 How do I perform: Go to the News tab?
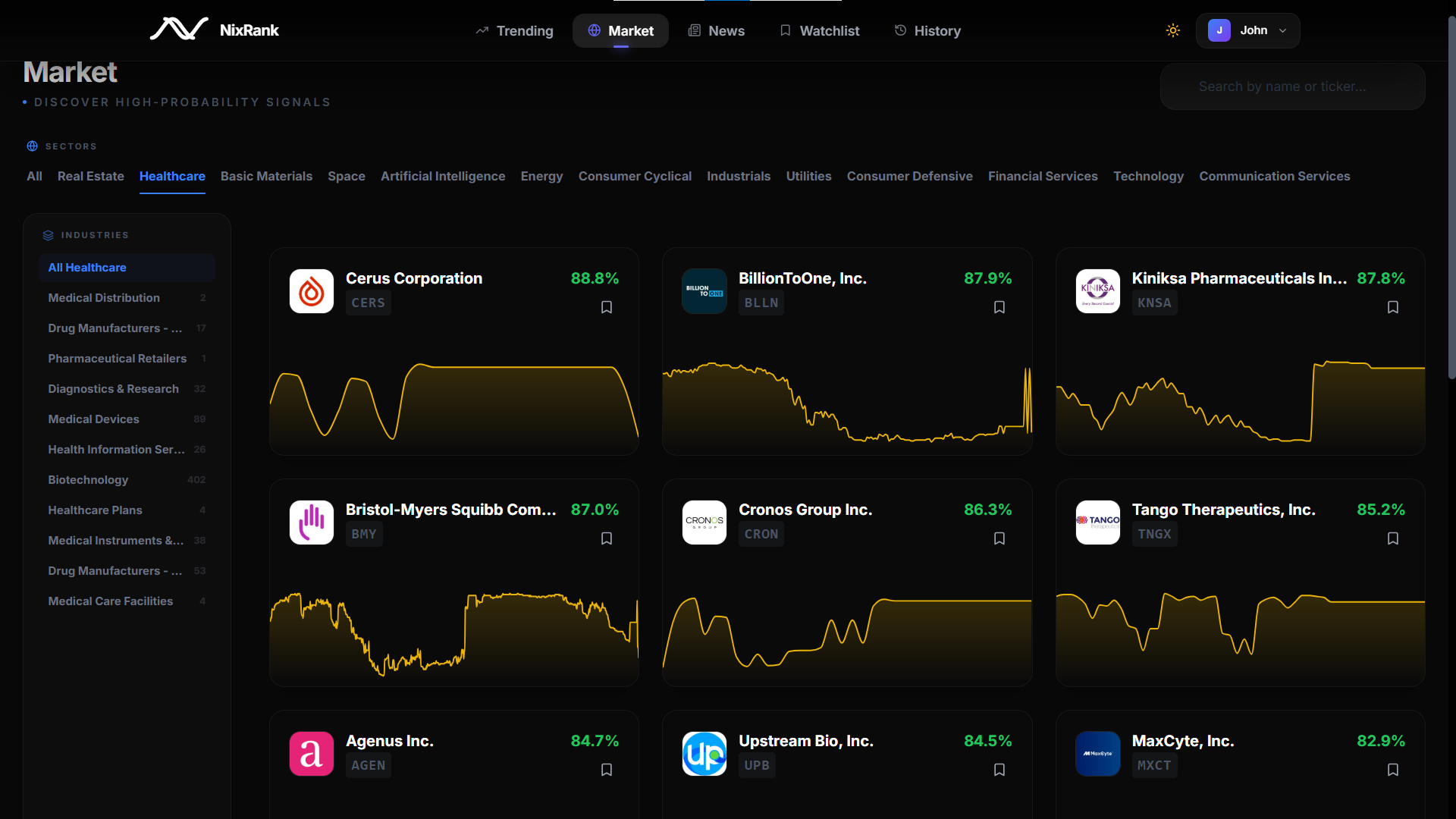(716, 30)
